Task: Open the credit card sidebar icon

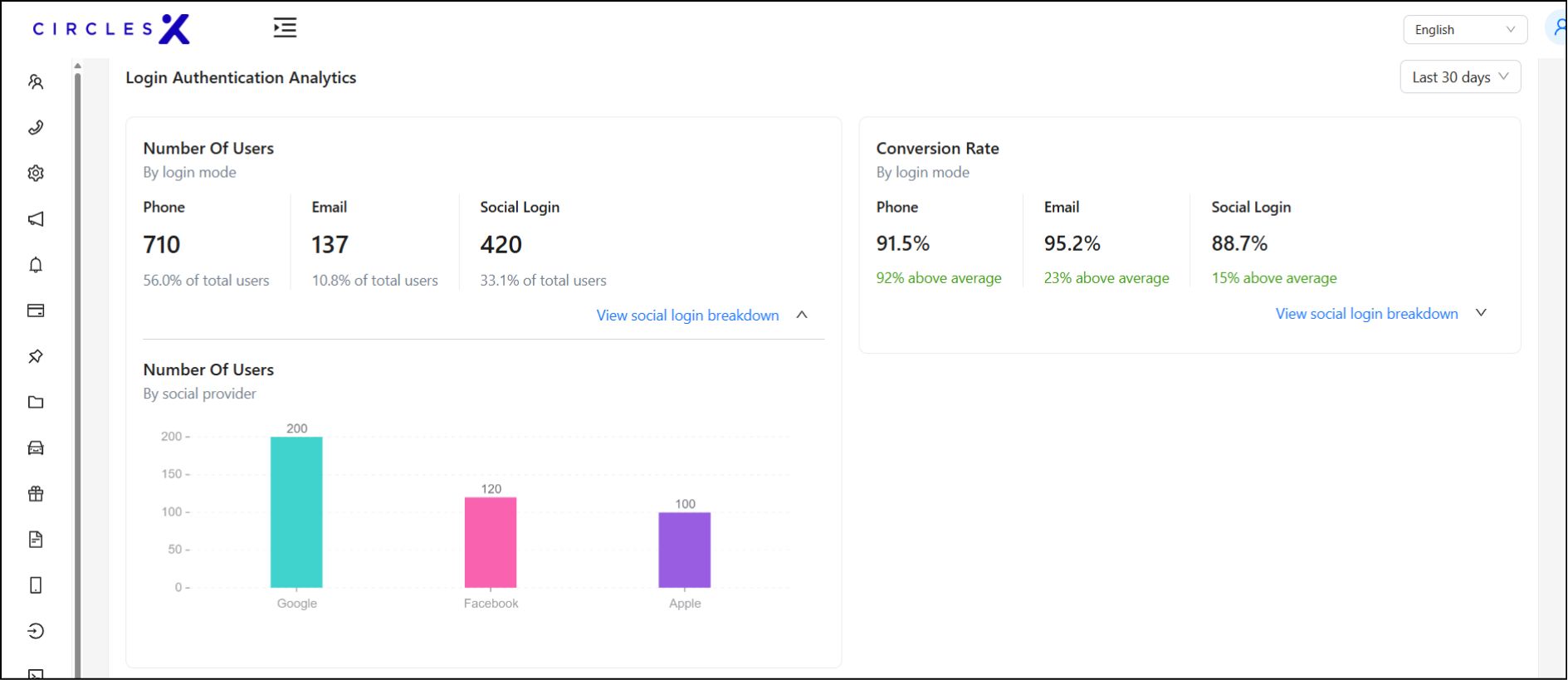Action: click(36, 311)
